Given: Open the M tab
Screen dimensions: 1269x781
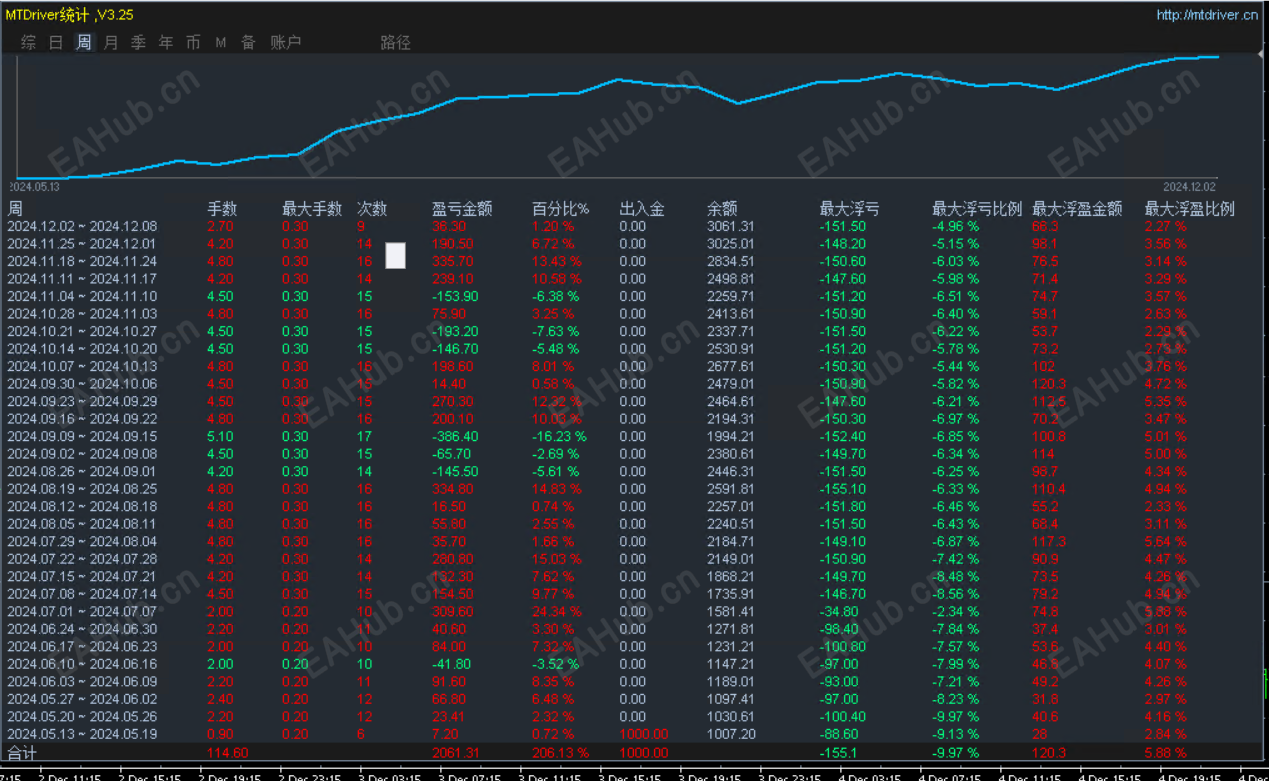Looking at the screenshot, I should [x=221, y=42].
